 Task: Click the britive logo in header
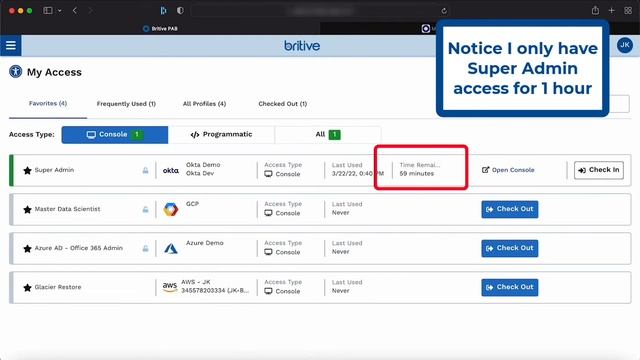point(302,46)
